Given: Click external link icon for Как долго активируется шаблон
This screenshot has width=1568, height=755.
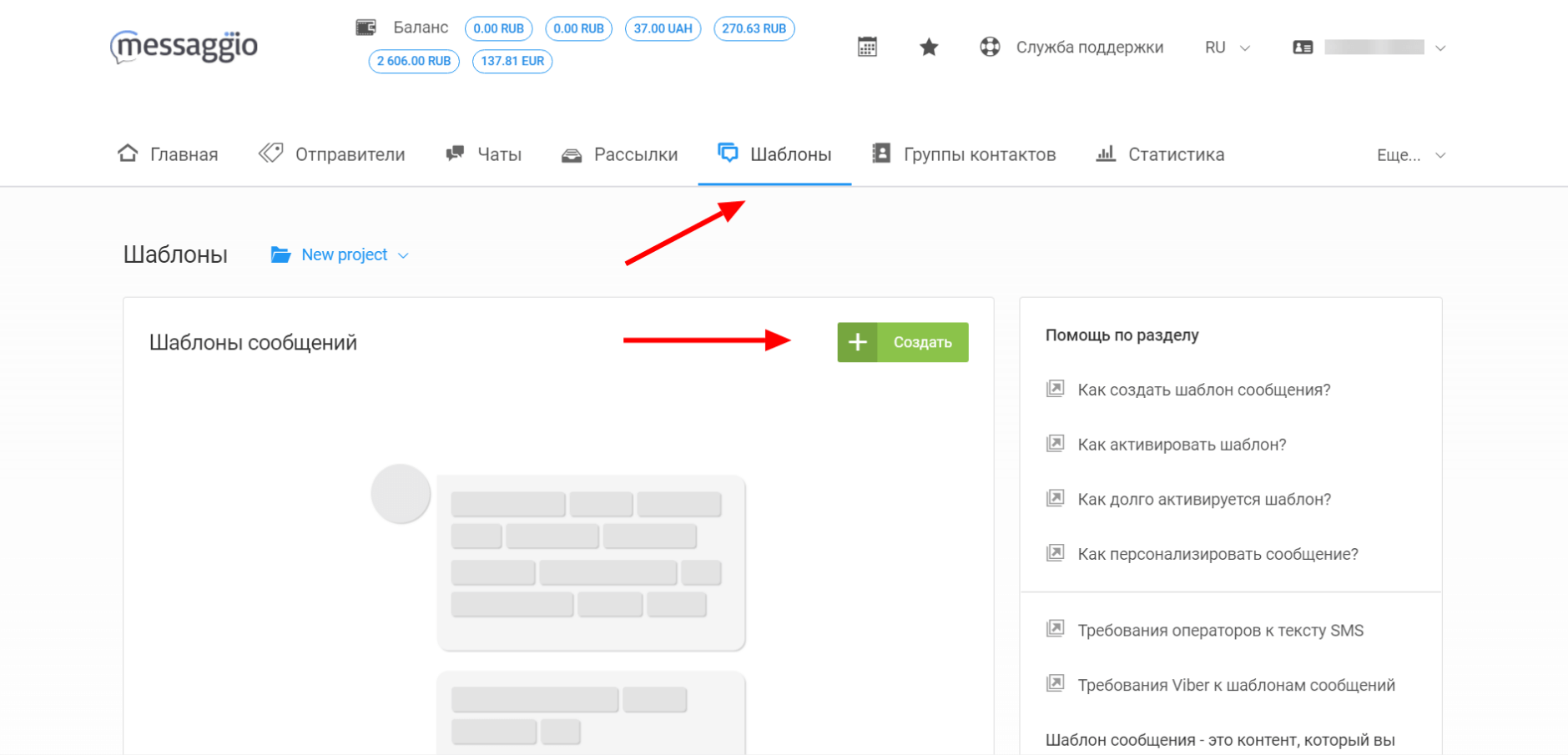Looking at the screenshot, I should point(1056,499).
